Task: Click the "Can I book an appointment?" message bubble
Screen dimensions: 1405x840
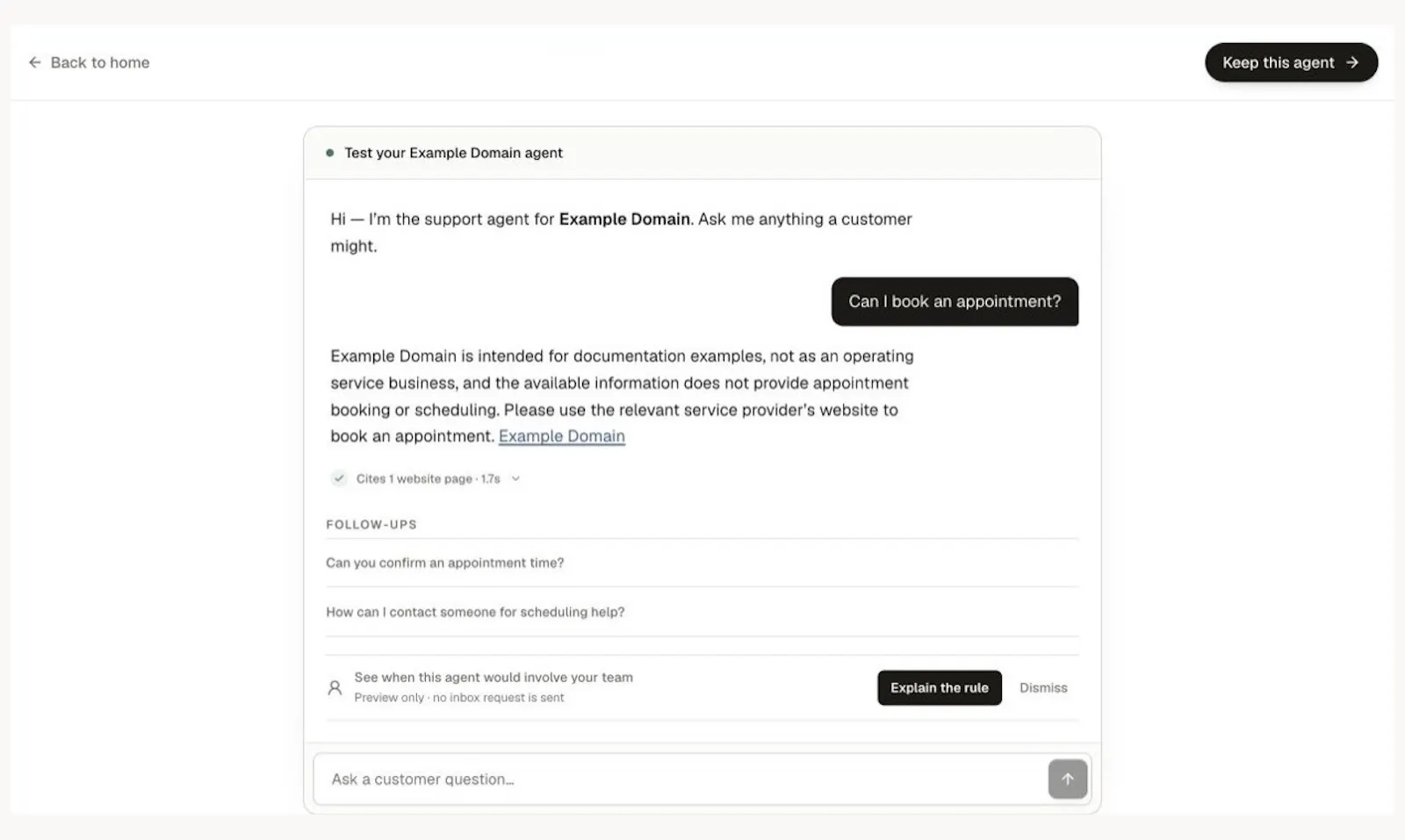Action: coord(955,301)
